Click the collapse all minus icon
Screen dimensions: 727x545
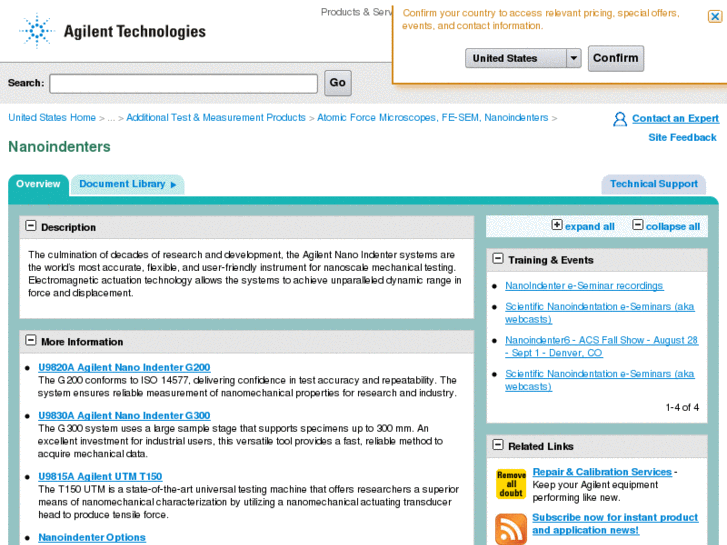click(x=638, y=225)
